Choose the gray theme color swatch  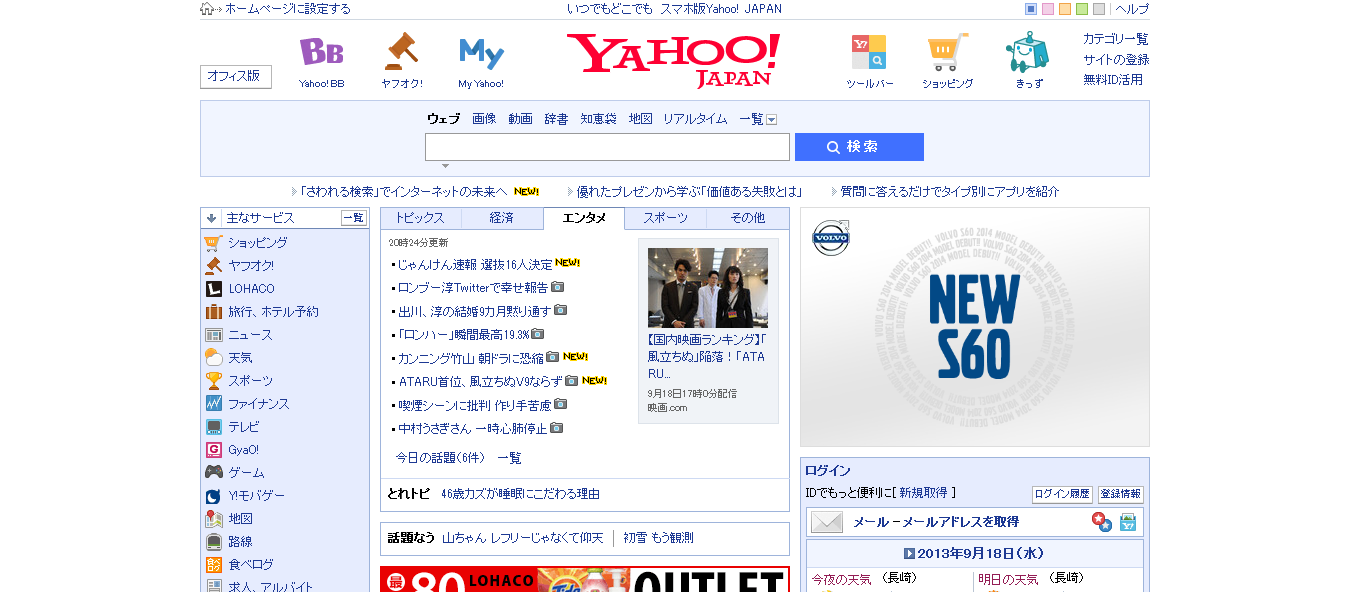[x=1099, y=9]
